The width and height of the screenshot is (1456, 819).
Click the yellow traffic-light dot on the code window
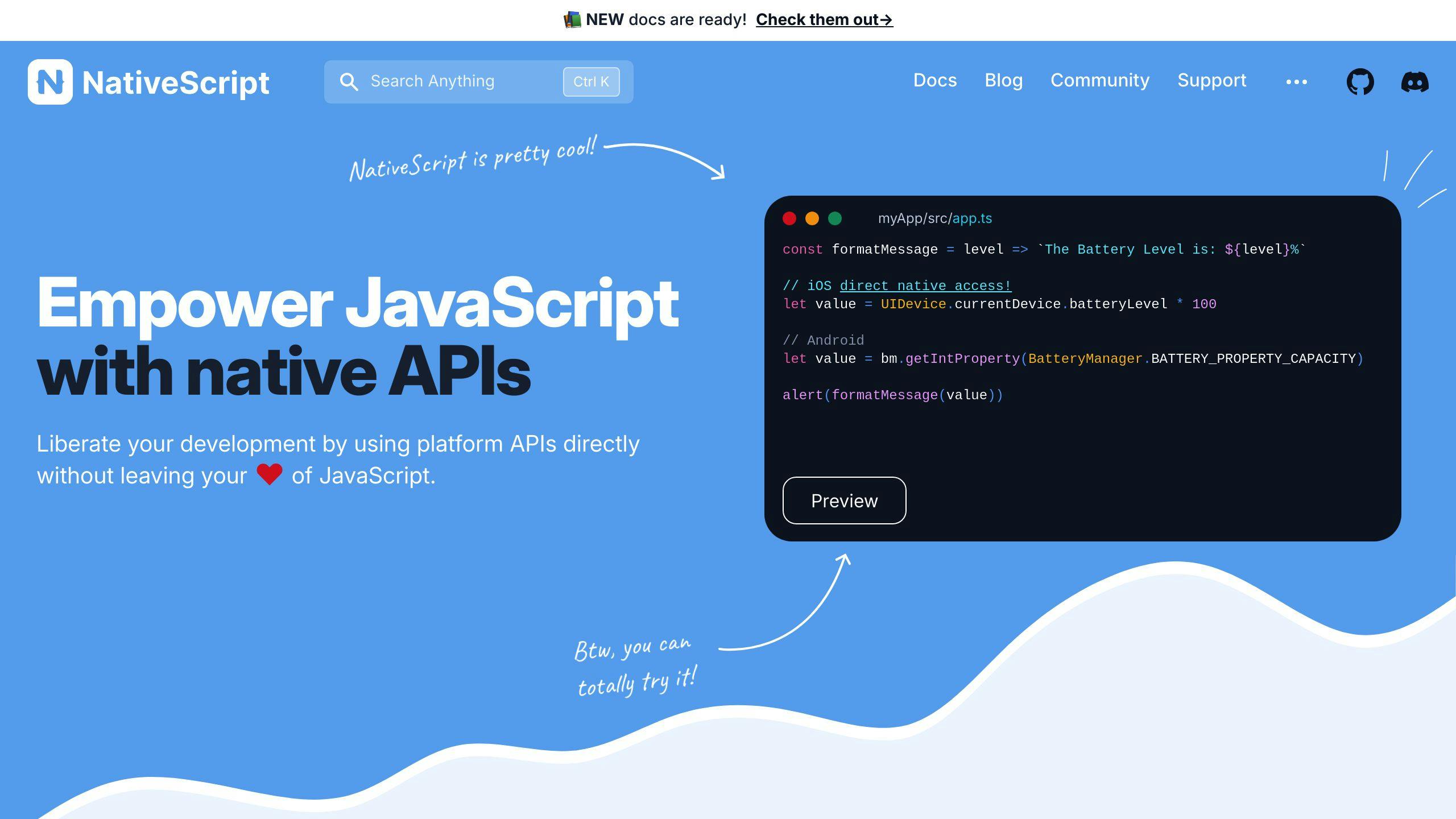(812, 218)
